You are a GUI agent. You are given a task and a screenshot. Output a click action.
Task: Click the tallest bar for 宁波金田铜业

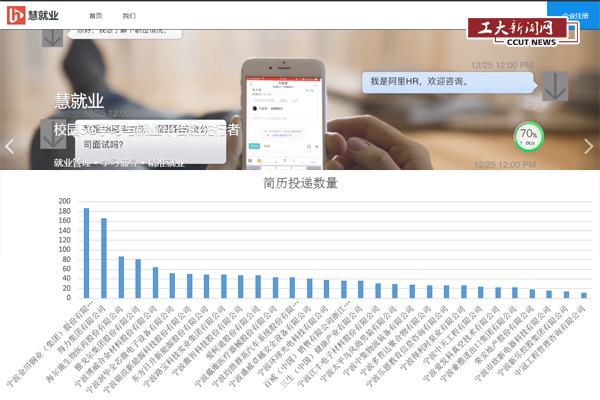[x=86, y=253]
